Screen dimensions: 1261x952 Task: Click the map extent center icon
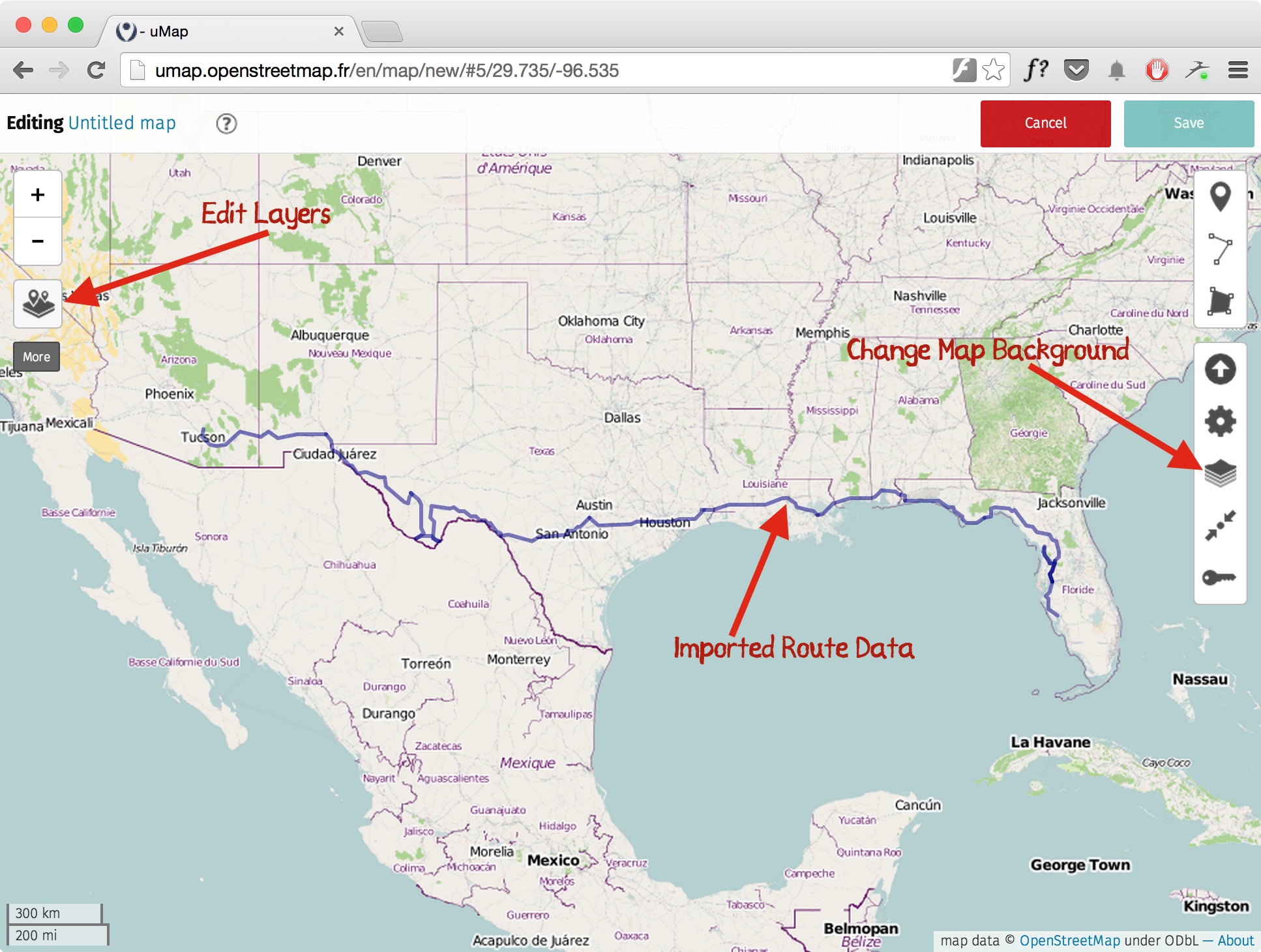[x=1220, y=526]
